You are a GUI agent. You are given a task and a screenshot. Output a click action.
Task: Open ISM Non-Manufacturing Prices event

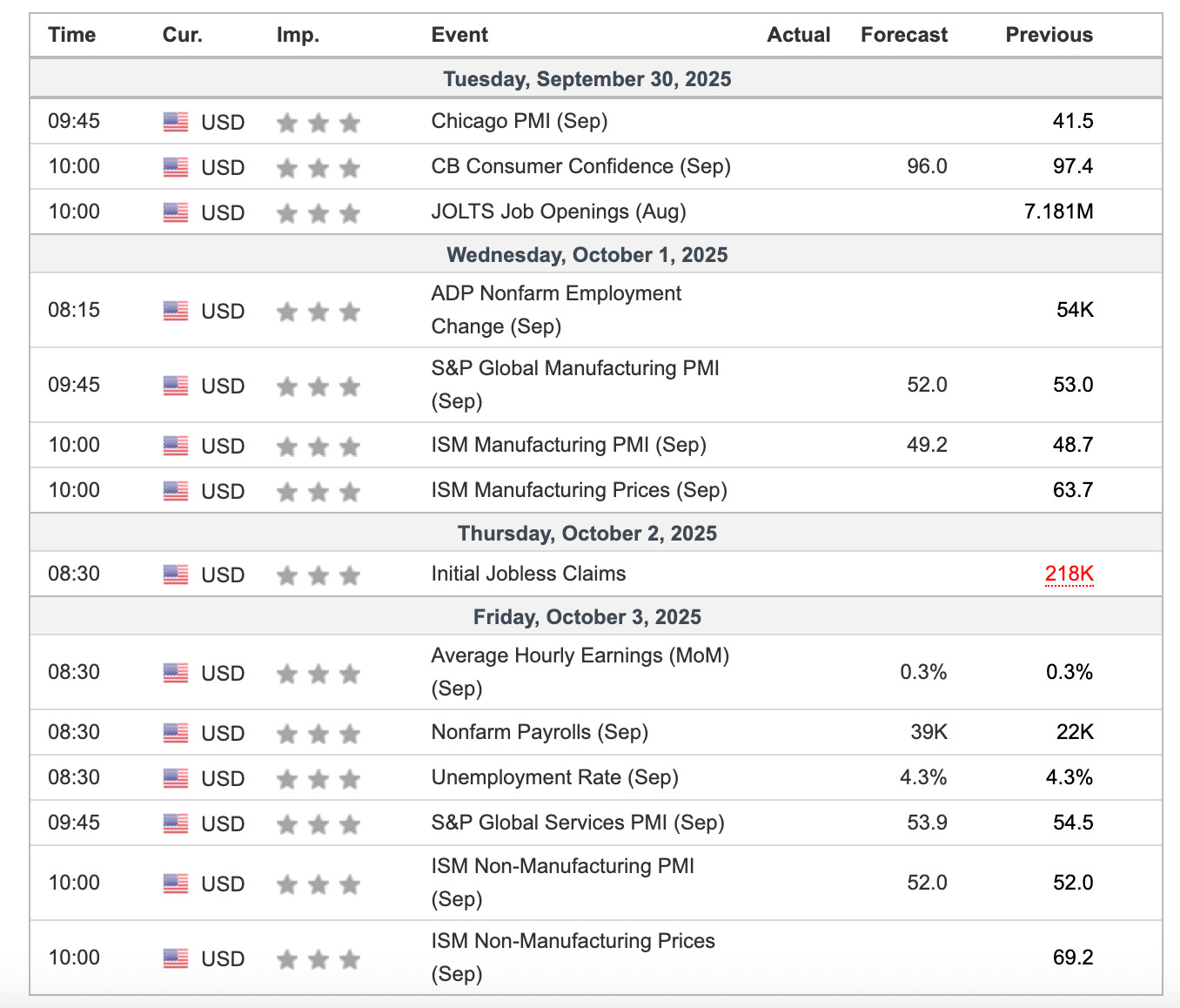(573, 958)
